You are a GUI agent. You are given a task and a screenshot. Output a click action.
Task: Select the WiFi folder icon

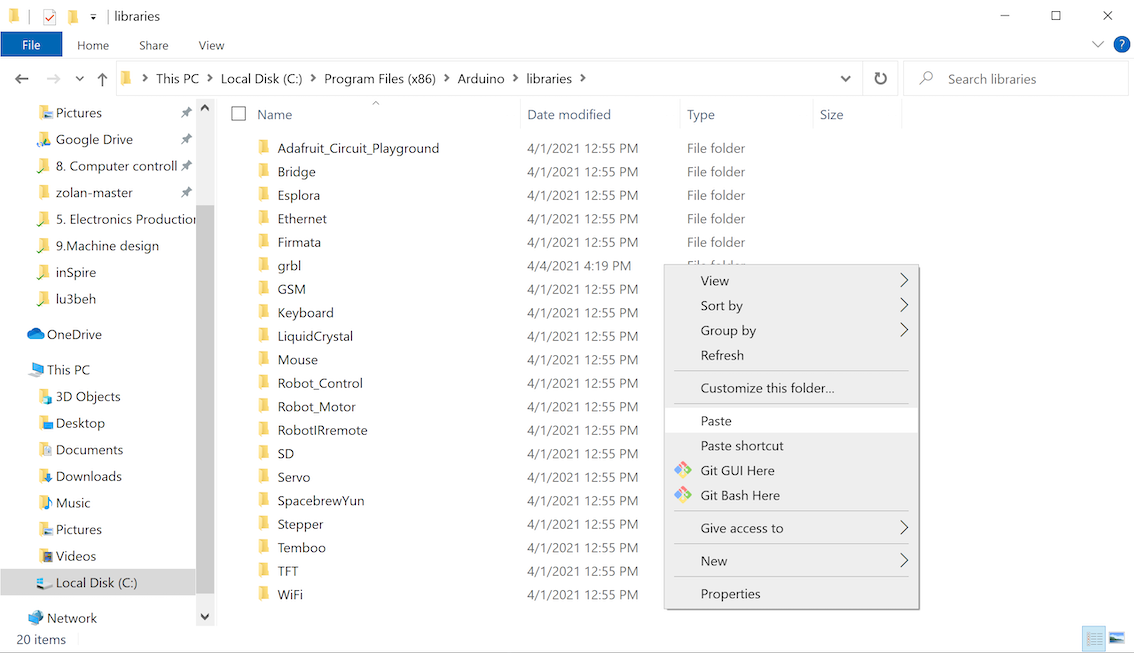pyautogui.click(x=264, y=594)
